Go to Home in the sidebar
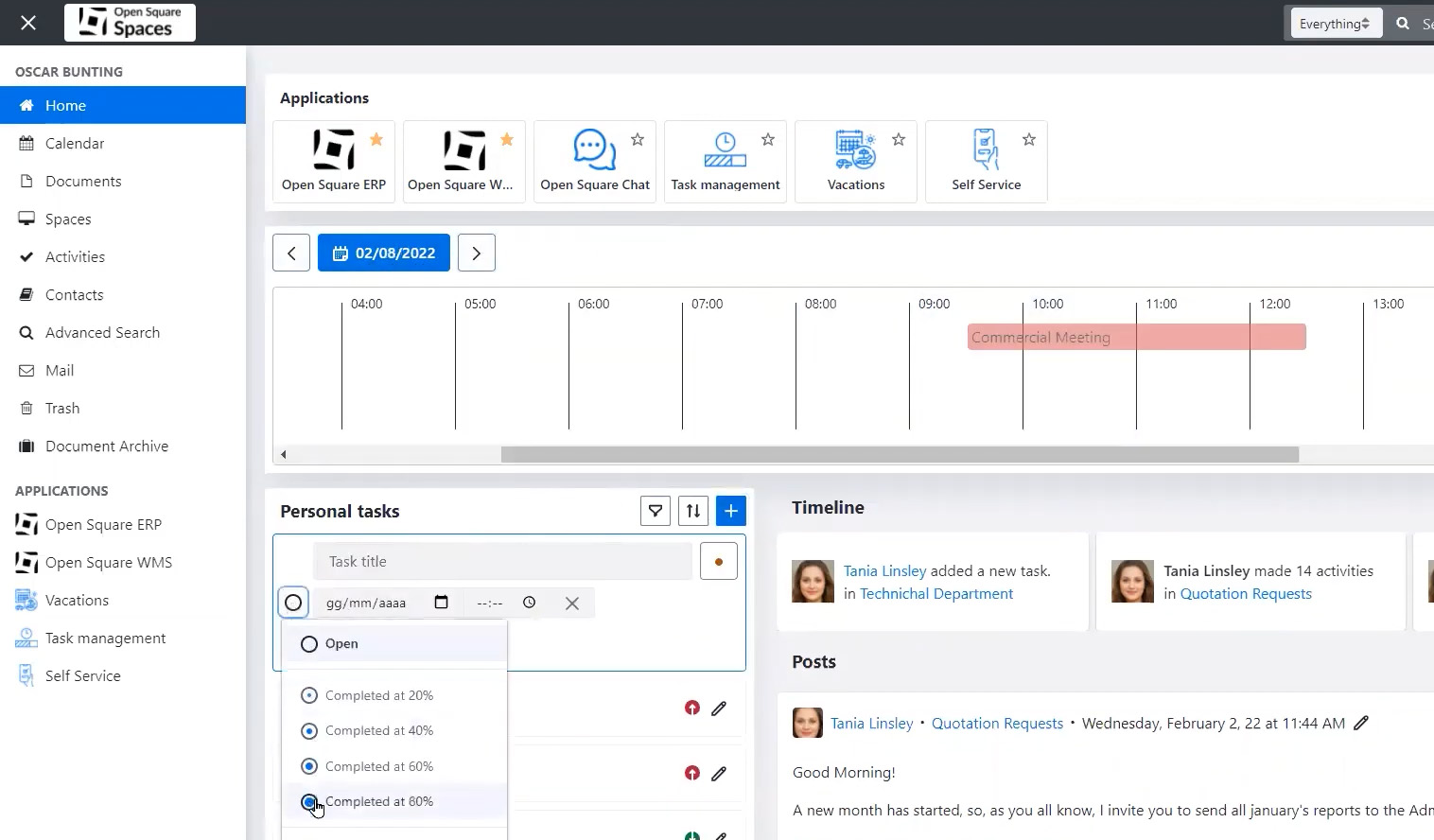1434x840 pixels. pos(123,105)
